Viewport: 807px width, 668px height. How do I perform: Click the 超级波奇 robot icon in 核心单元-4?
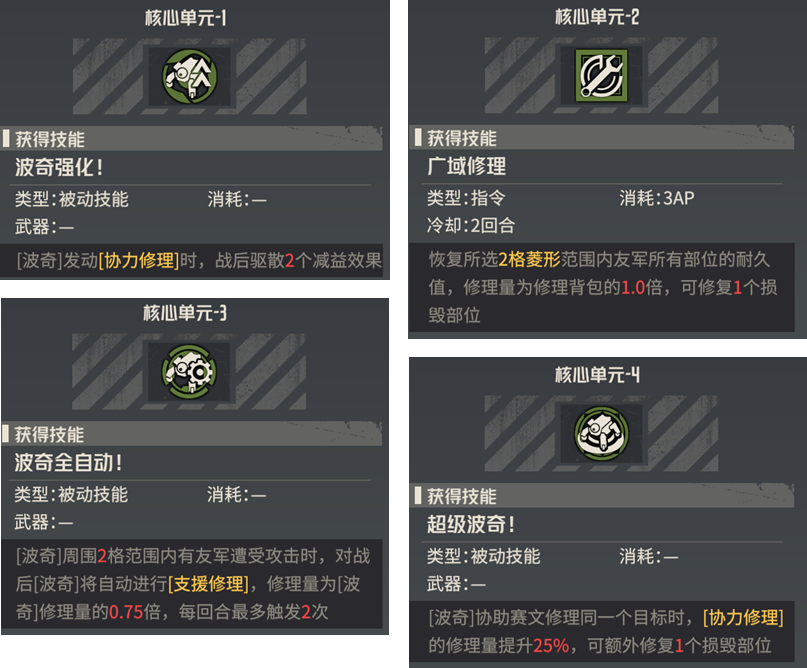pyautogui.click(x=601, y=434)
